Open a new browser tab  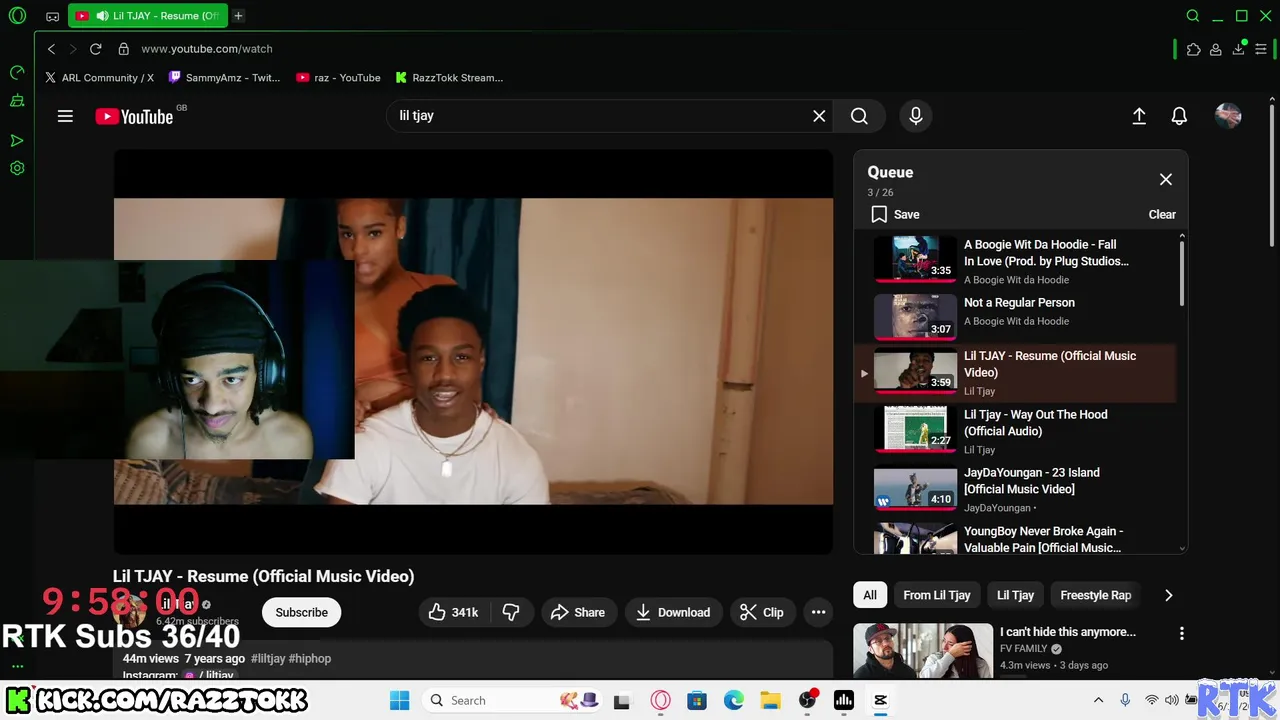coord(238,16)
